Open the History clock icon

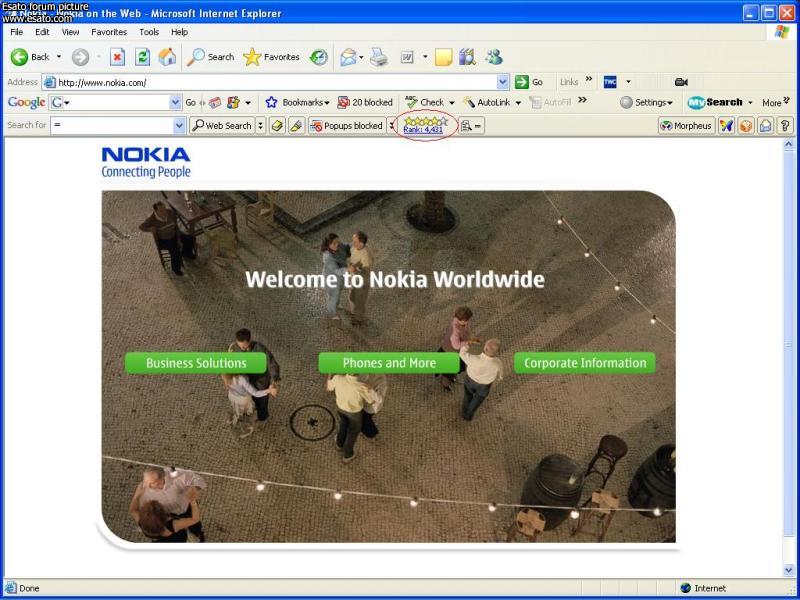319,57
